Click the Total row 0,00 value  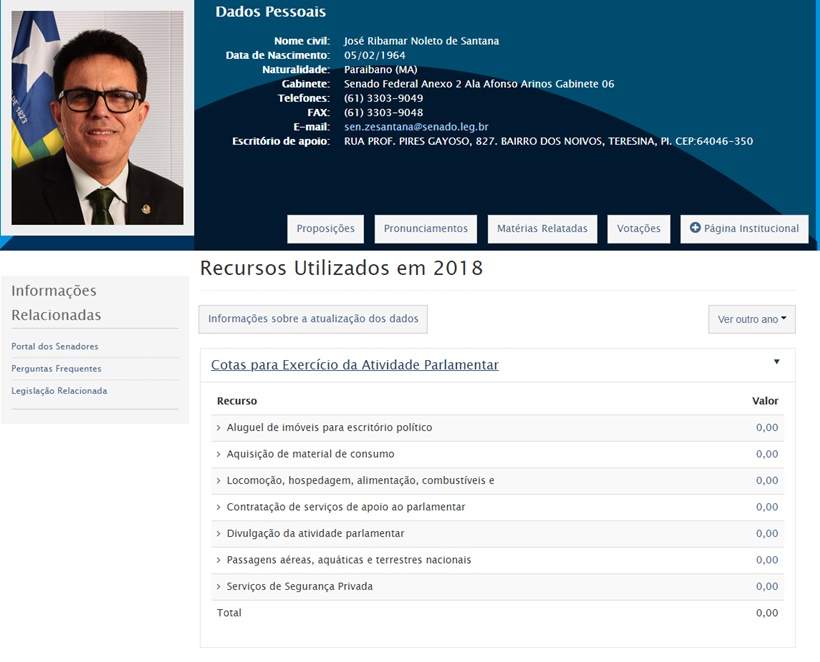[767, 613]
